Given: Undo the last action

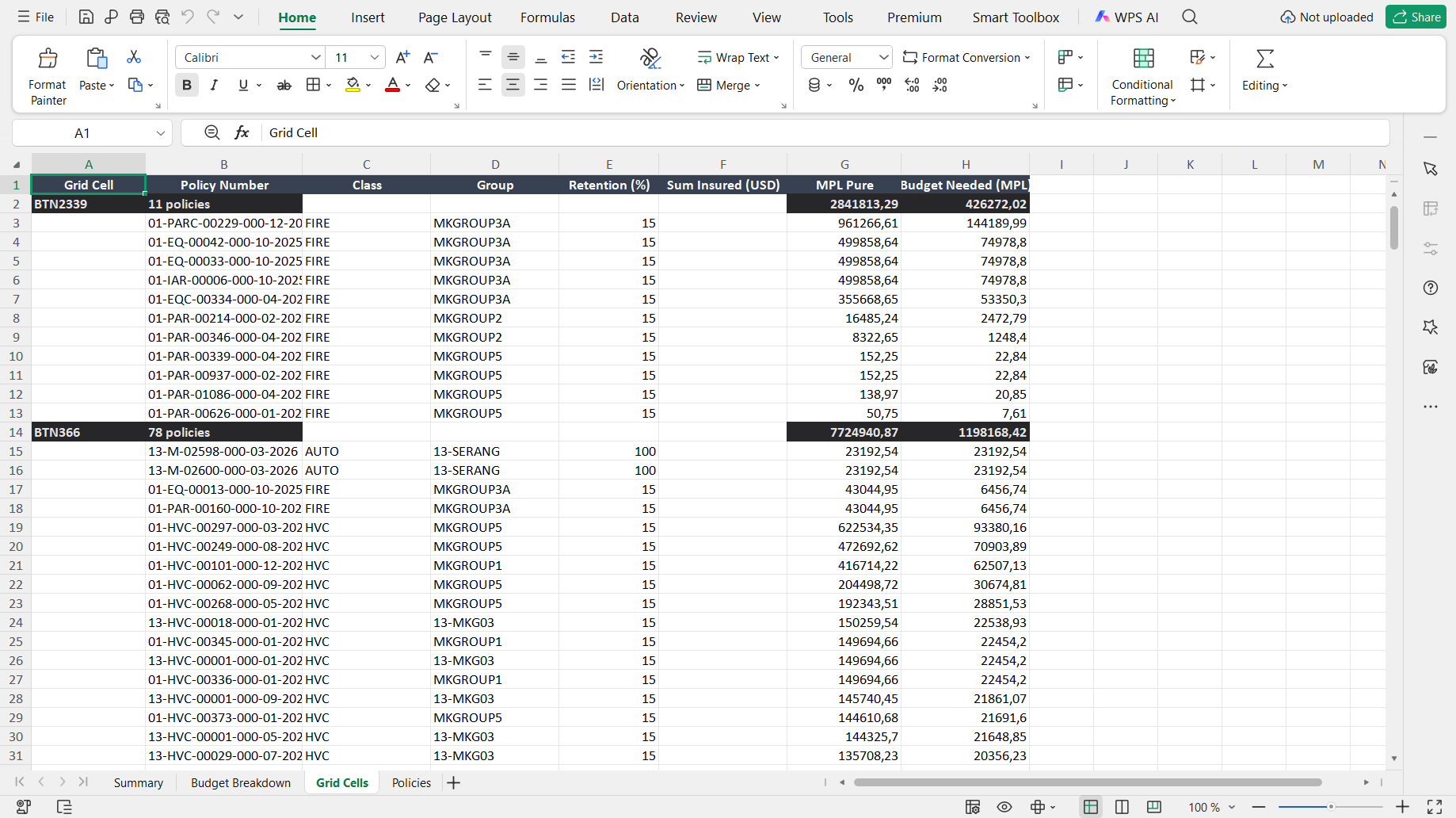Looking at the screenshot, I should [x=188, y=17].
